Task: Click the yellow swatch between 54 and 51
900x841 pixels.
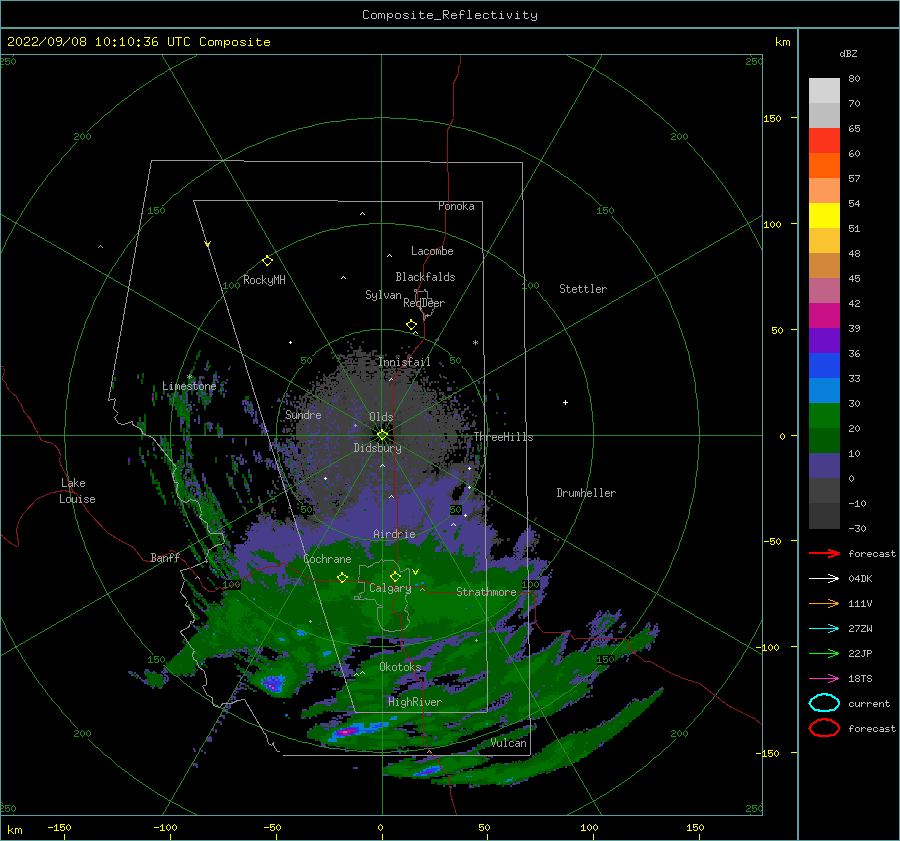Action: click(x=824, y=215)
